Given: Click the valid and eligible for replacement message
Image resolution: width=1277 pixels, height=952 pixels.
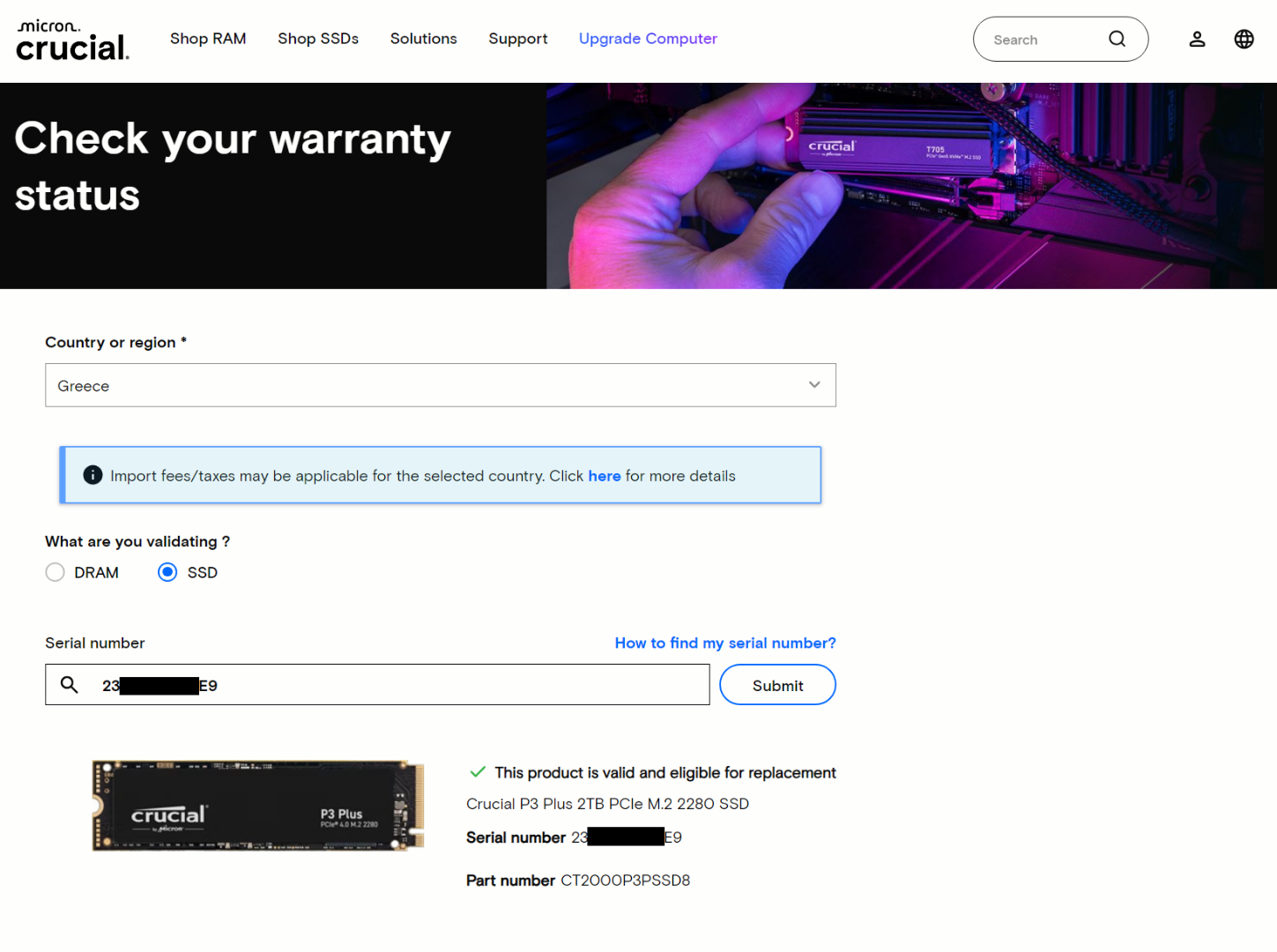Looking at the screenshot, I should 665,773.
